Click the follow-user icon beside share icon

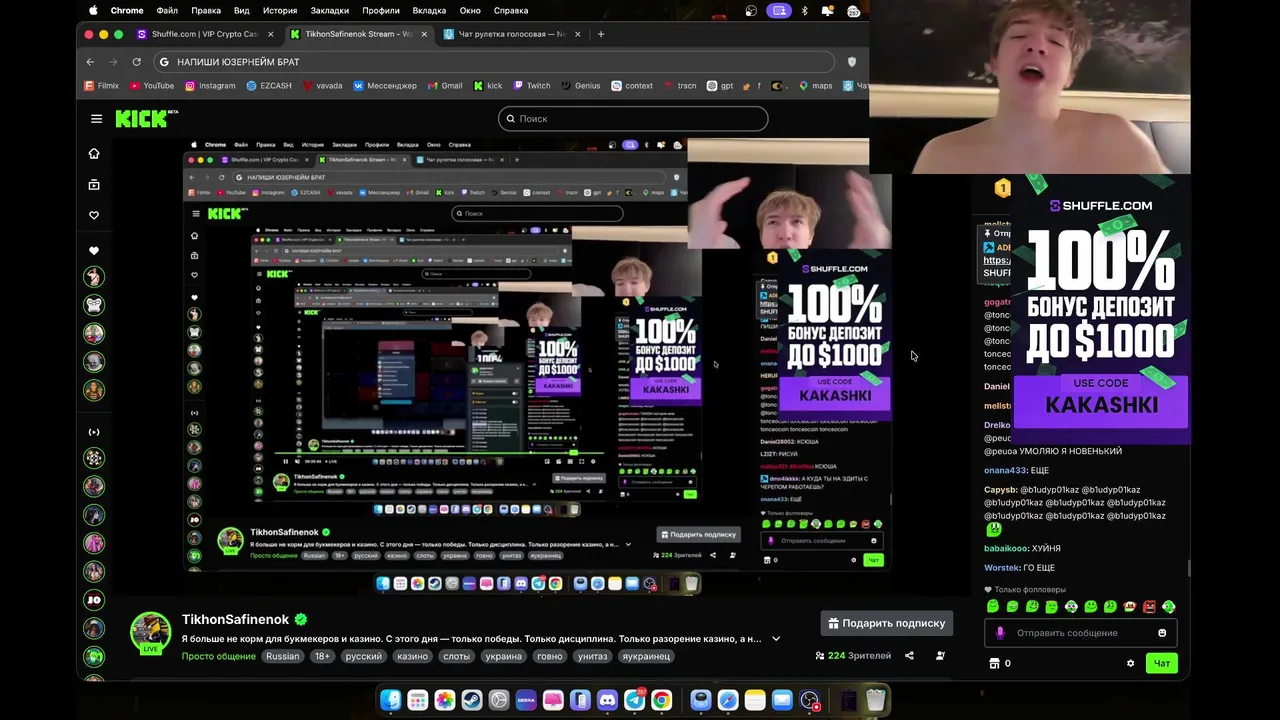point(940,656)
